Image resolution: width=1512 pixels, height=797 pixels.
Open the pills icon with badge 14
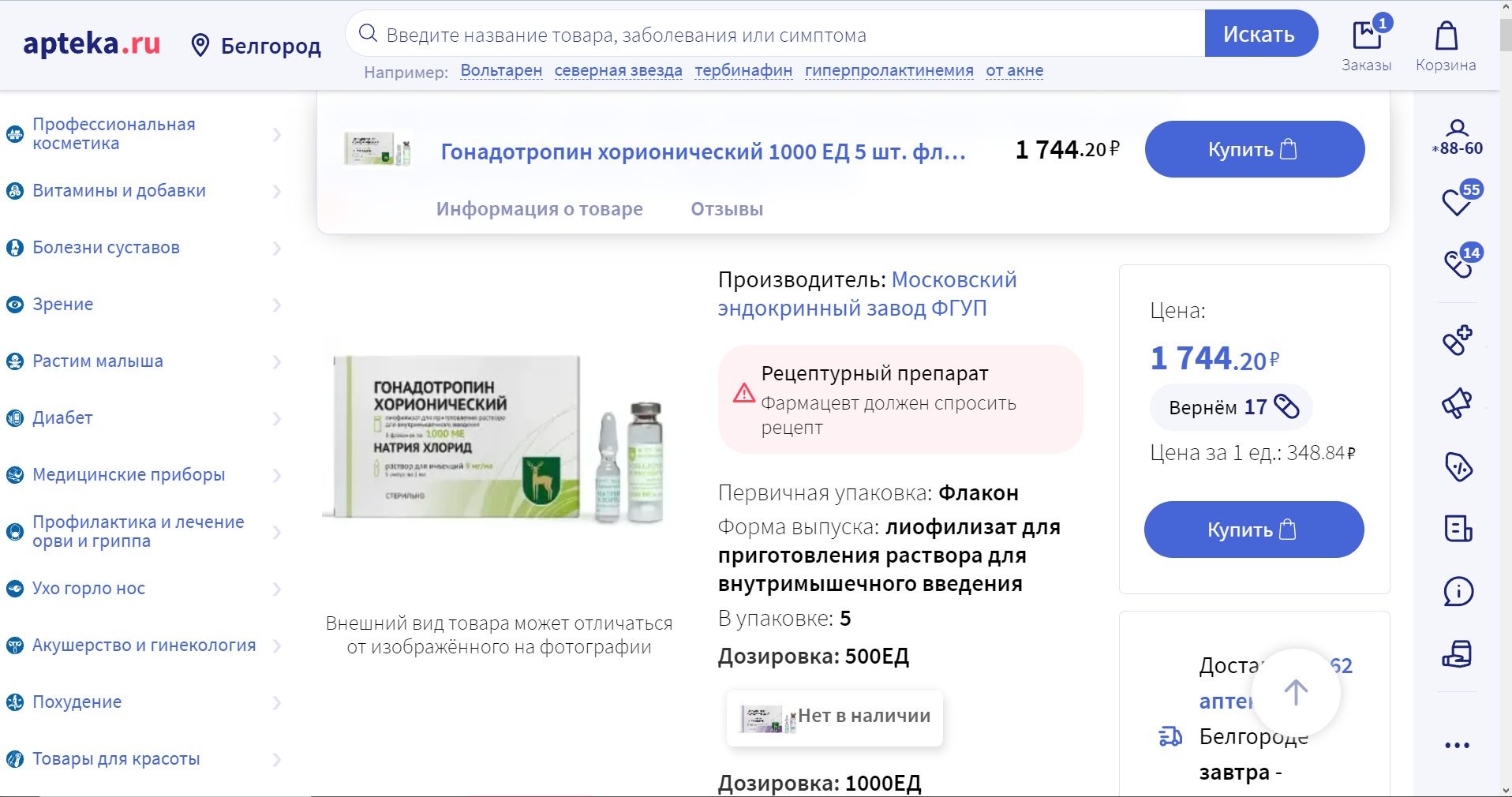(1457, 264)
